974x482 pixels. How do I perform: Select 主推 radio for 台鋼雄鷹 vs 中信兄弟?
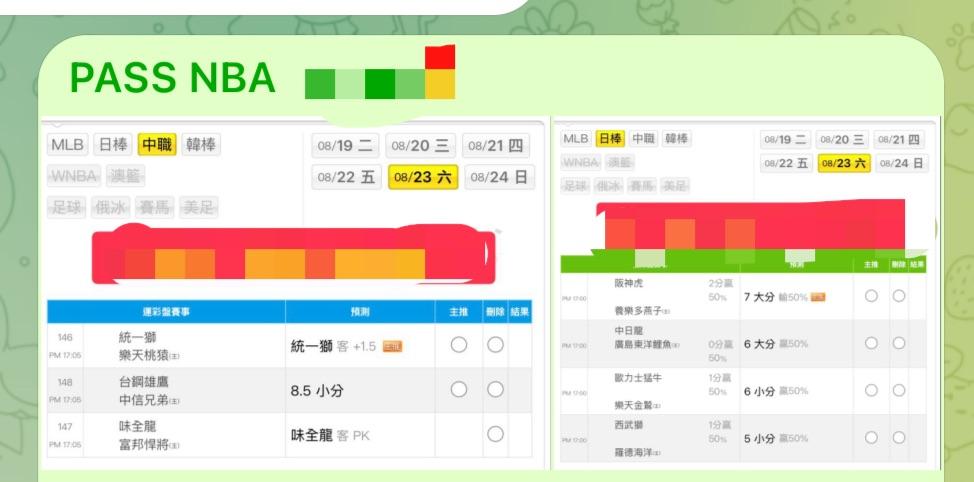pyautogui.click(x=459, y=389)
